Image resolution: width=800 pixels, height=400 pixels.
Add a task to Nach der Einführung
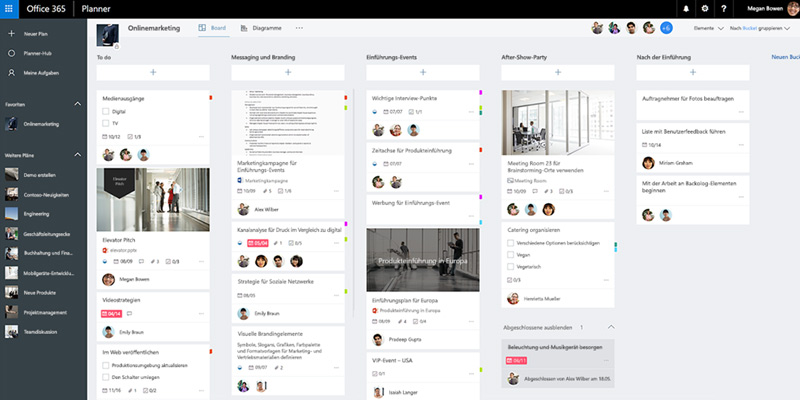pos(693,72)
